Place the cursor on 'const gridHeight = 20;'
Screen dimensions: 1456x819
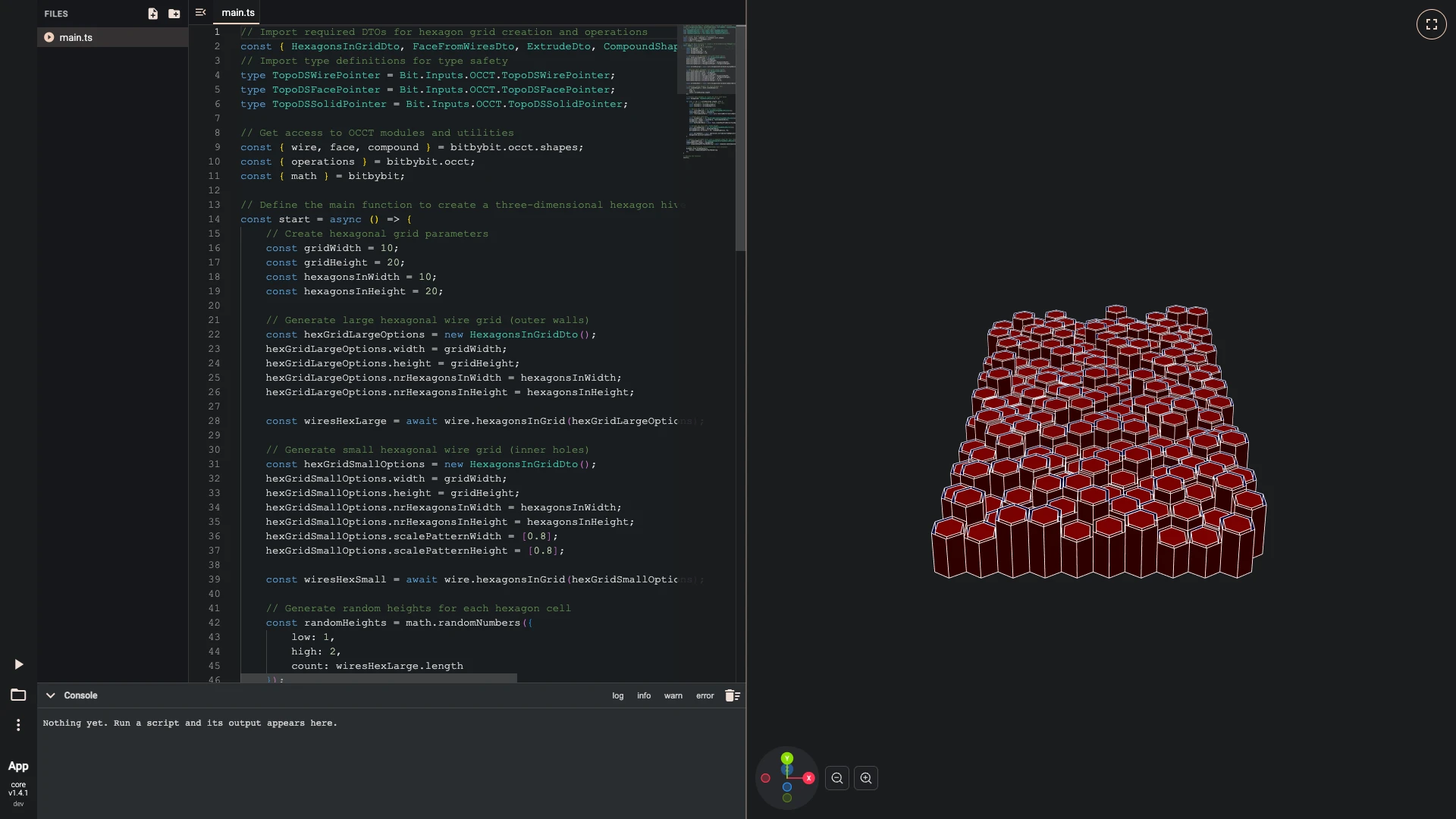pos(334,262)
